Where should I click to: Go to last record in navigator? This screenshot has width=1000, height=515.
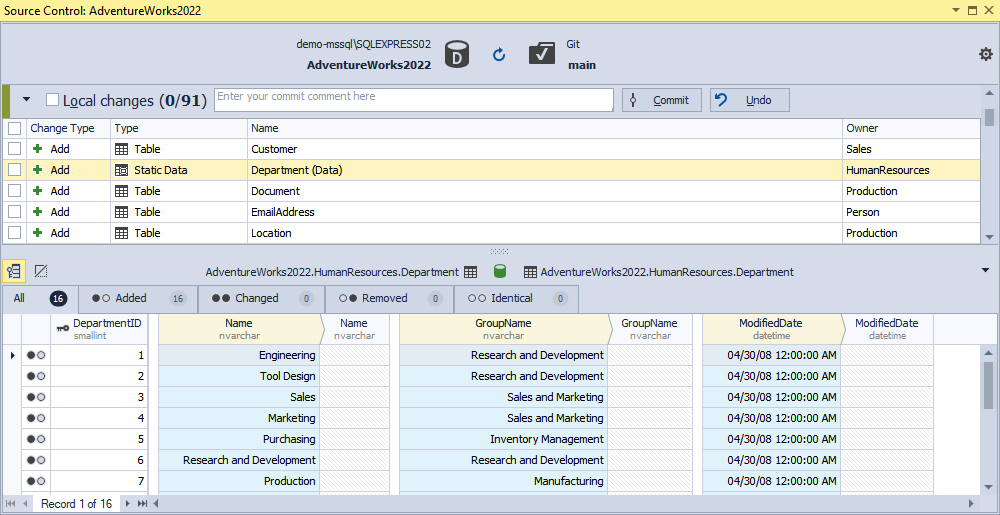tap(142, 504)
